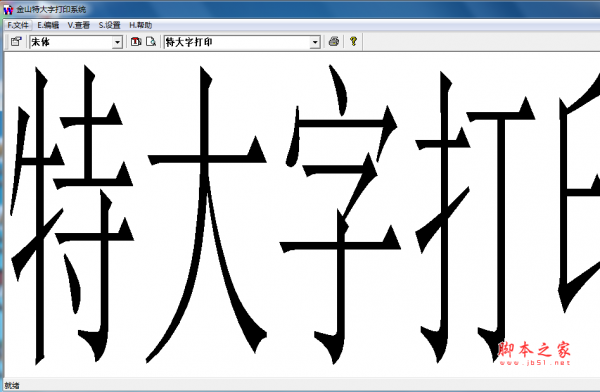
Task: Click the printer icon in toolbar
Action: [x=334, y=41]
